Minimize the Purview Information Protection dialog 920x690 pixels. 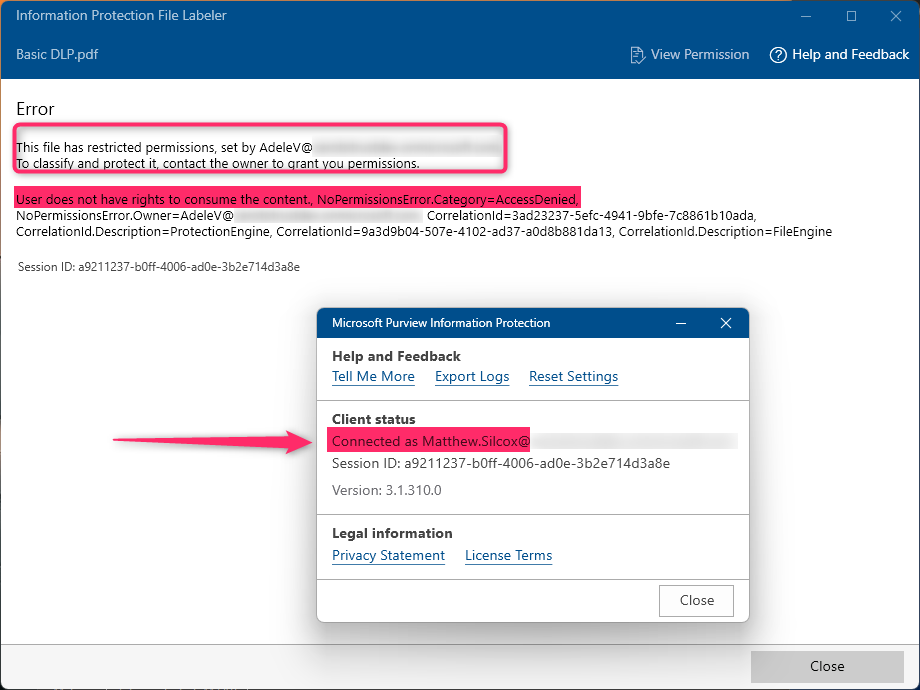pos(681,323)
